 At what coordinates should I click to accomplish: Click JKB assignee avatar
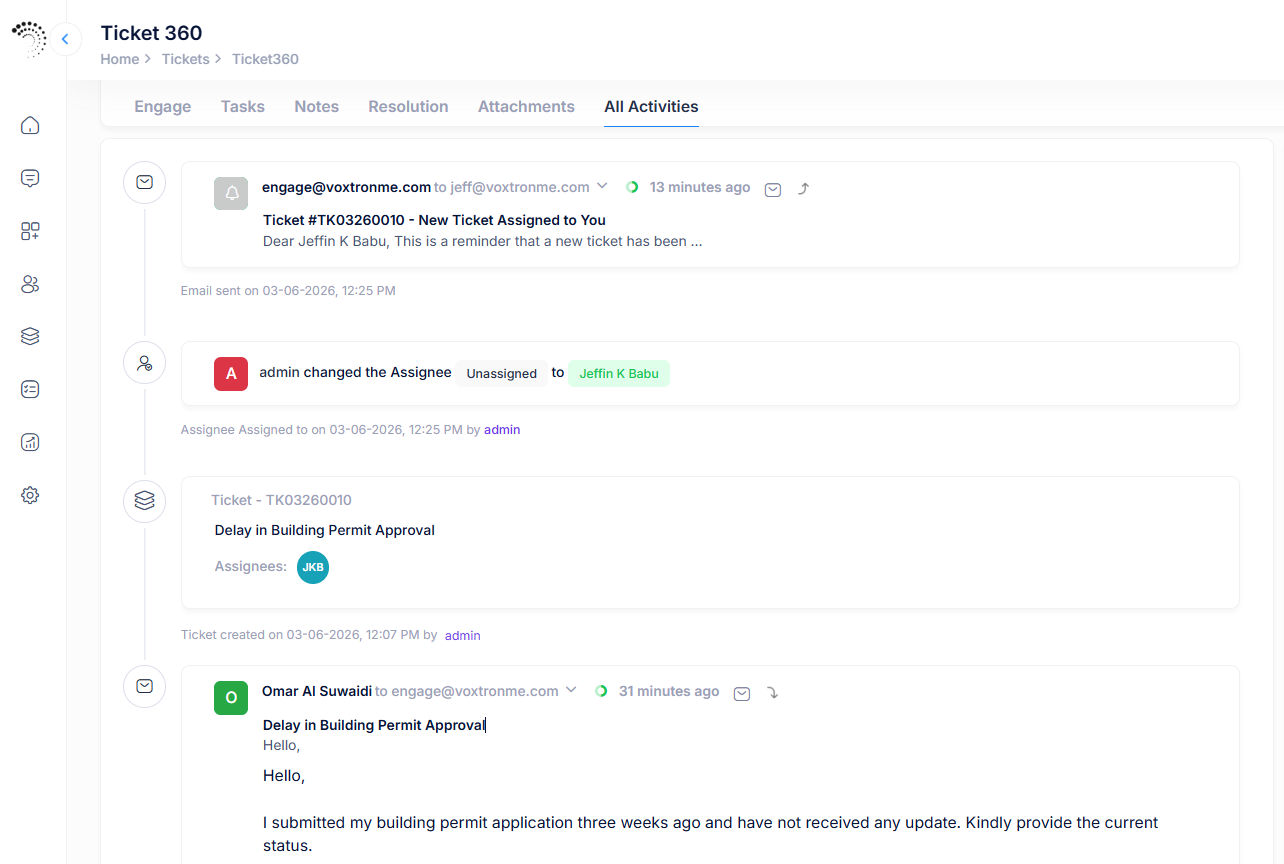pyautogui.click(x=313, y=567)
